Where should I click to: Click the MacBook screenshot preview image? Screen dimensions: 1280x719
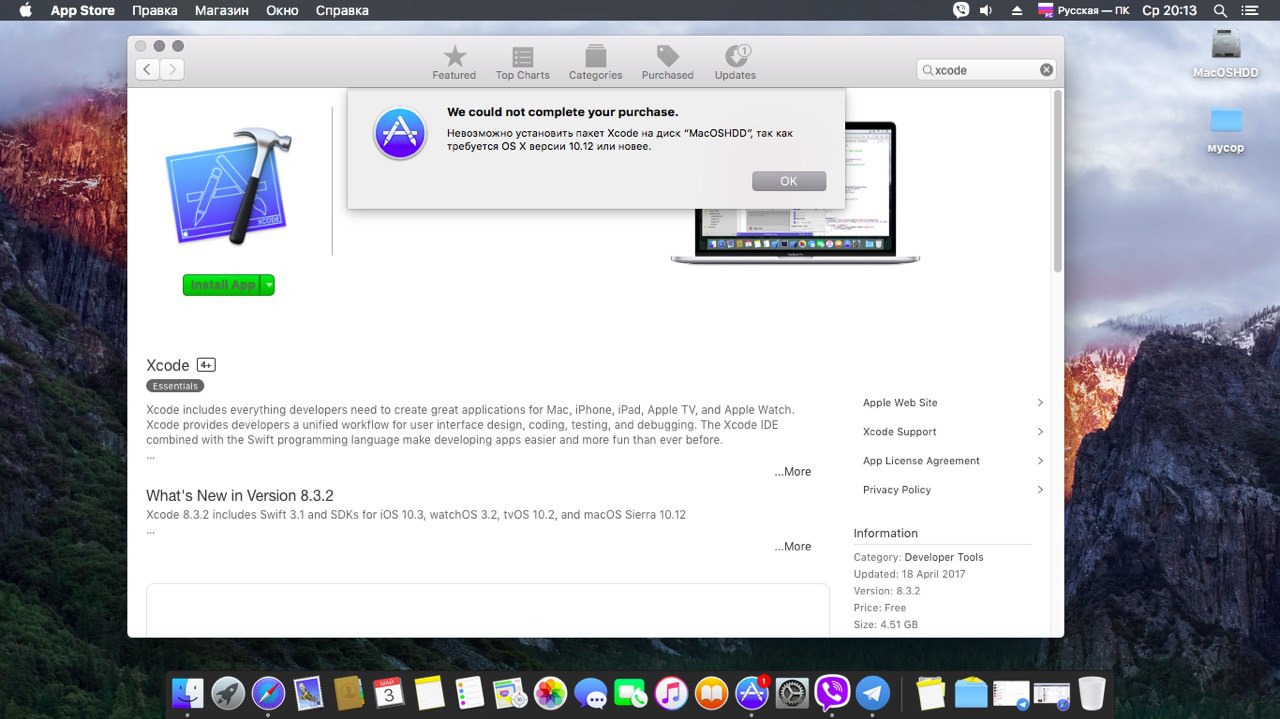[x=795, y=193]
